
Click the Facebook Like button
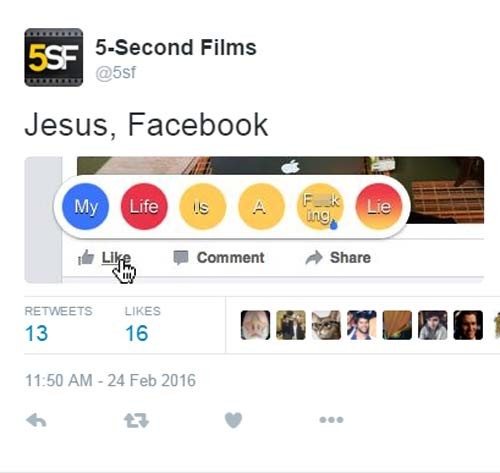coord(104,258)
